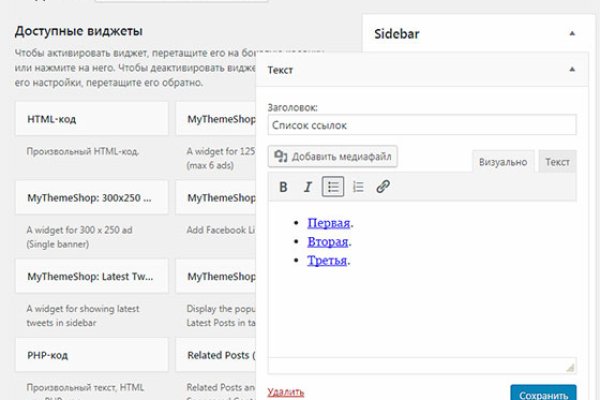The width and height of the screenshot is (600, 400).
Task: Click the Удалить link
Action: click(x=286, y=392)
